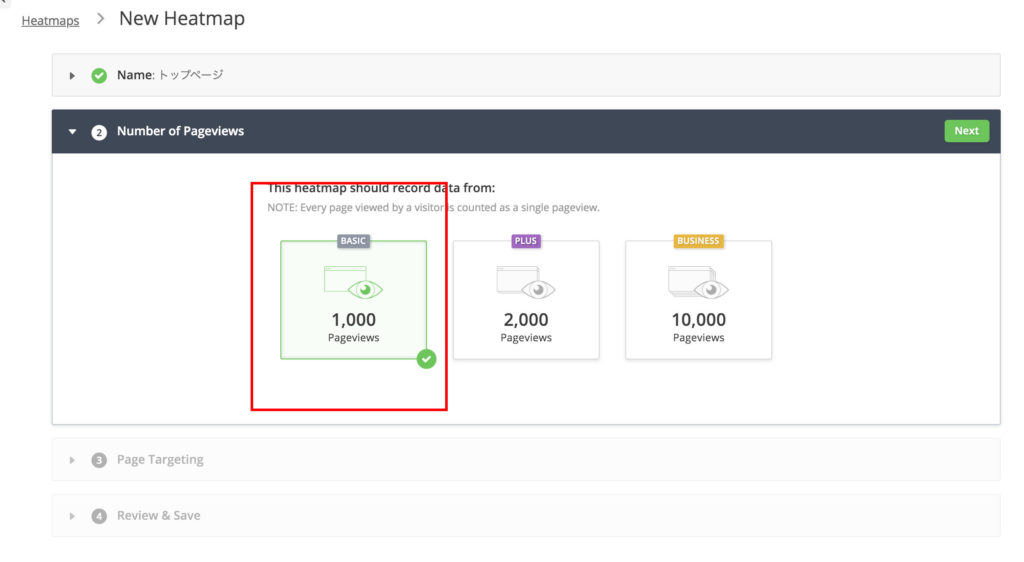Click the purple PLUS plan badge
This screenshot has width=1024, height=562.
tap(526, 241)
